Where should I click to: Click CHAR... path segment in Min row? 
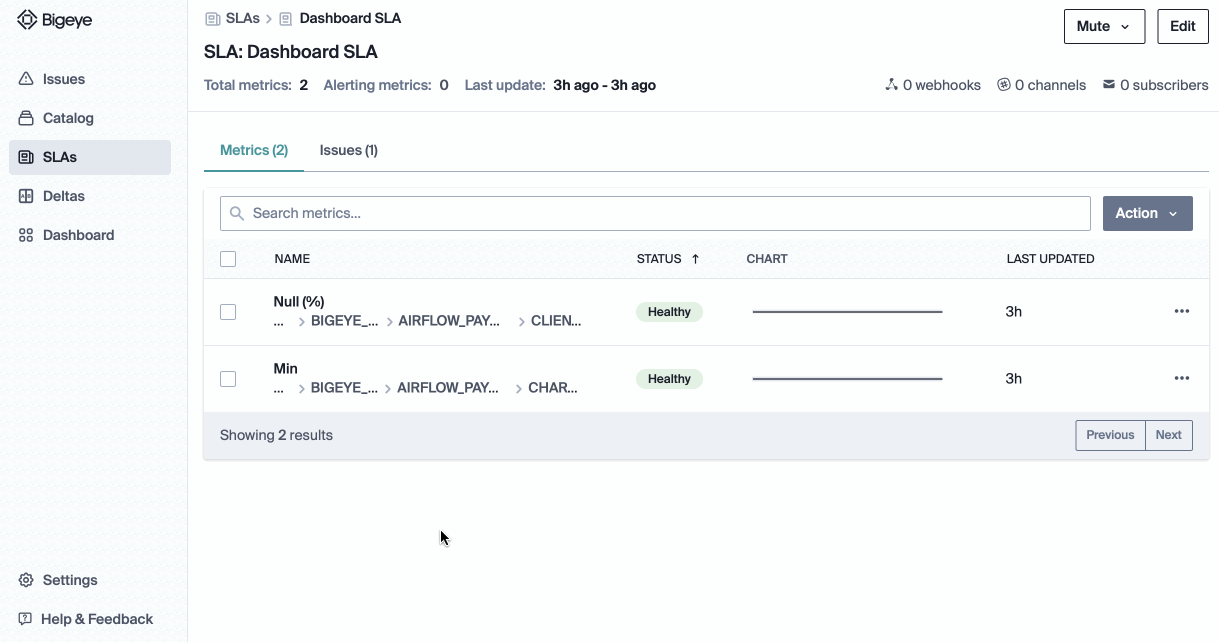(553, 389)
